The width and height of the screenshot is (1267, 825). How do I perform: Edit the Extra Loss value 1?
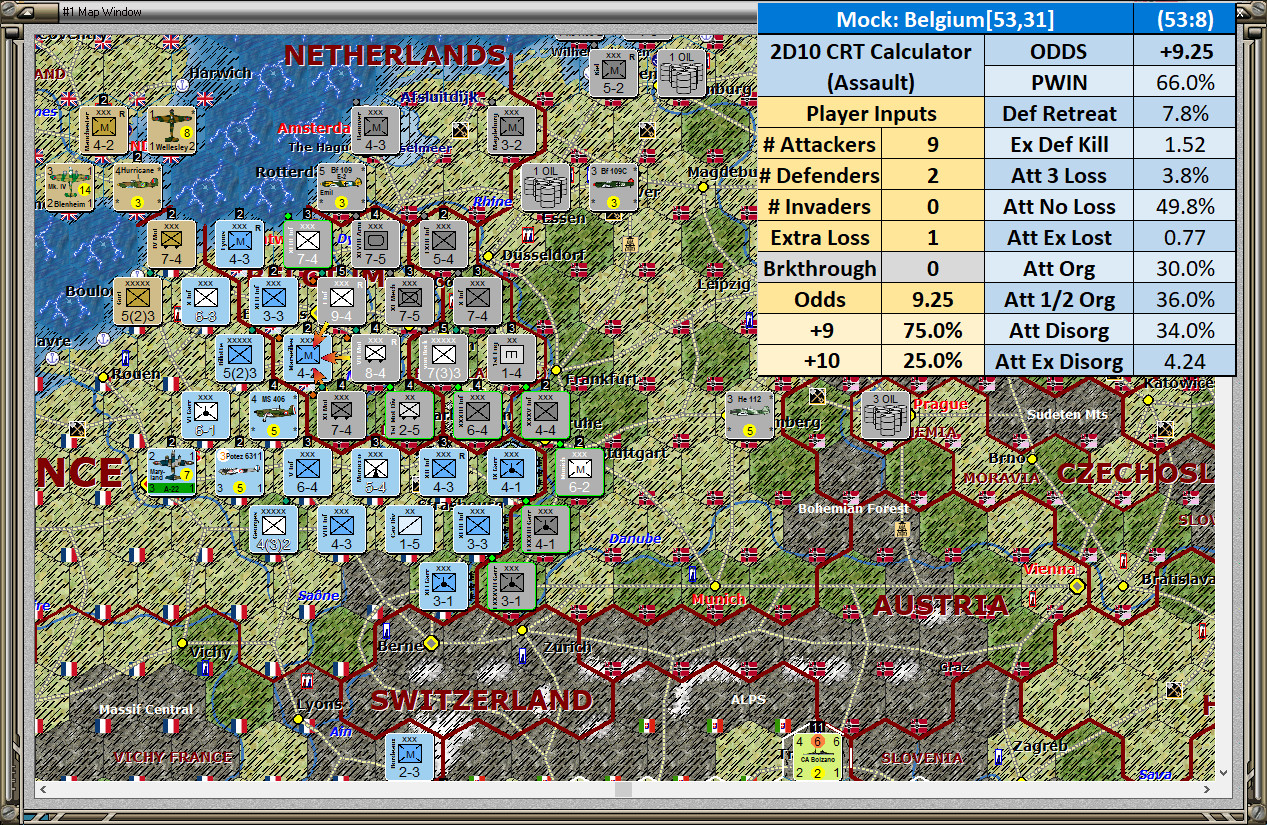click(x=933, y=238)
